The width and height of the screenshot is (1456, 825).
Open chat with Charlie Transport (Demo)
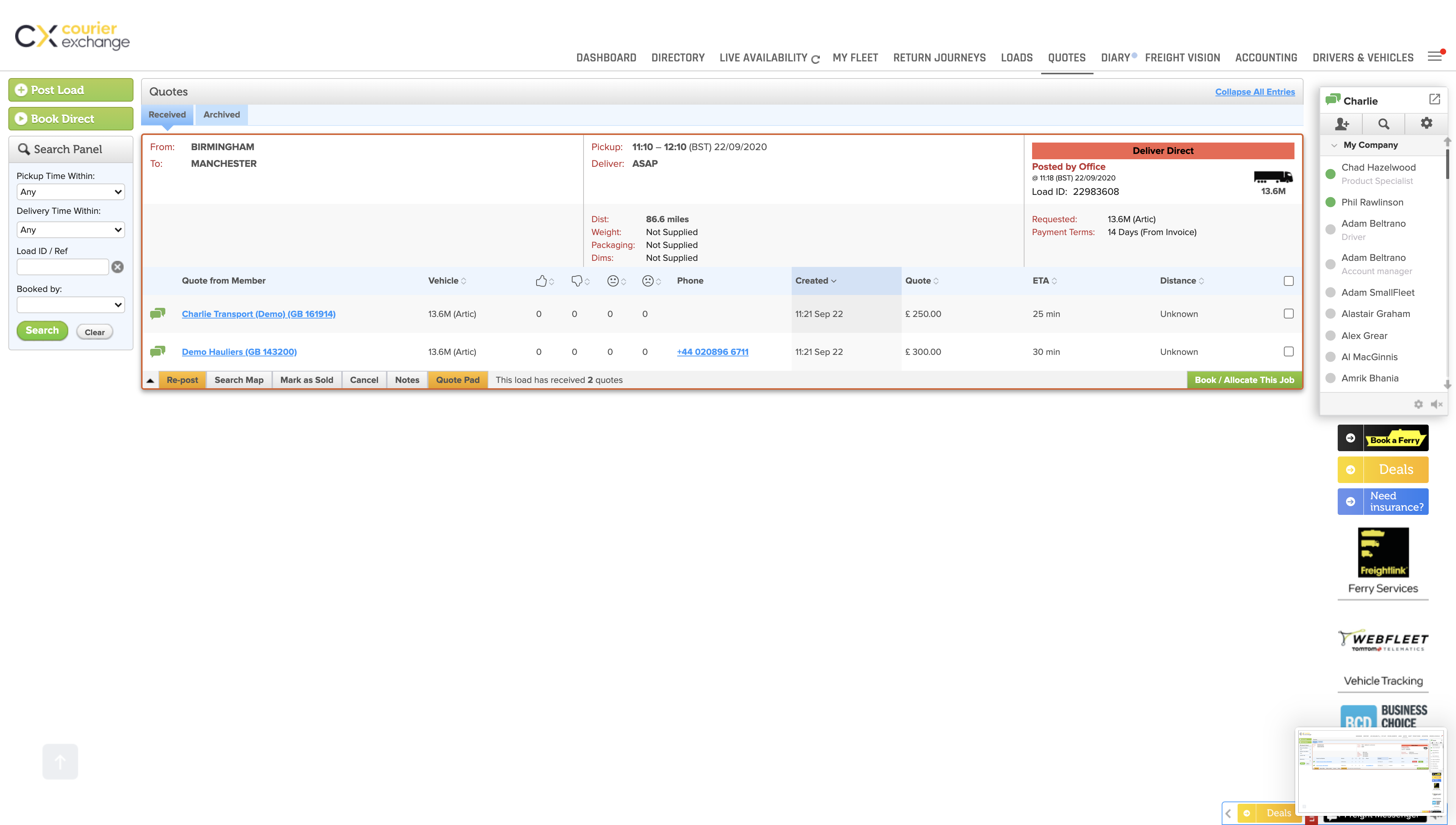(157, 313)
